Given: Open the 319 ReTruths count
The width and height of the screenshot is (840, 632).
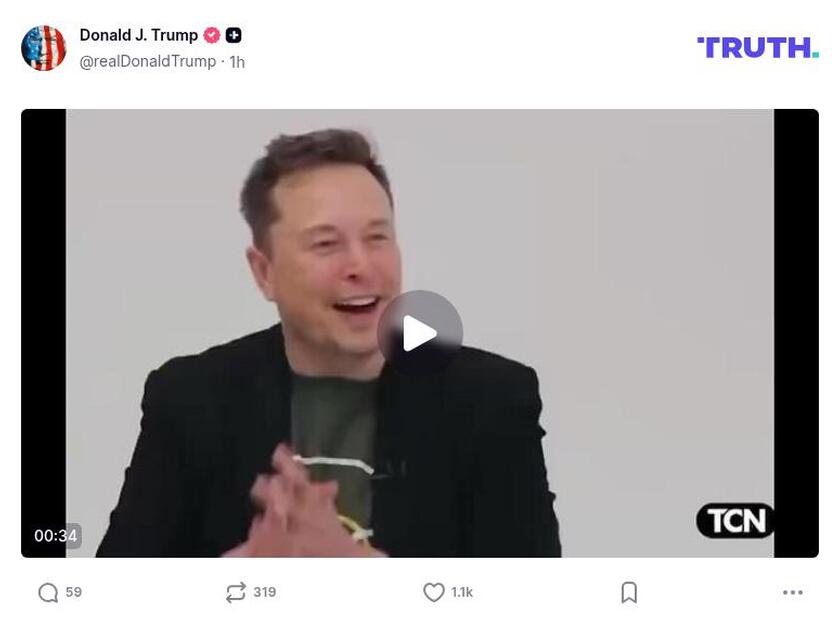Looking at the screenshot, I should (265, 592).
